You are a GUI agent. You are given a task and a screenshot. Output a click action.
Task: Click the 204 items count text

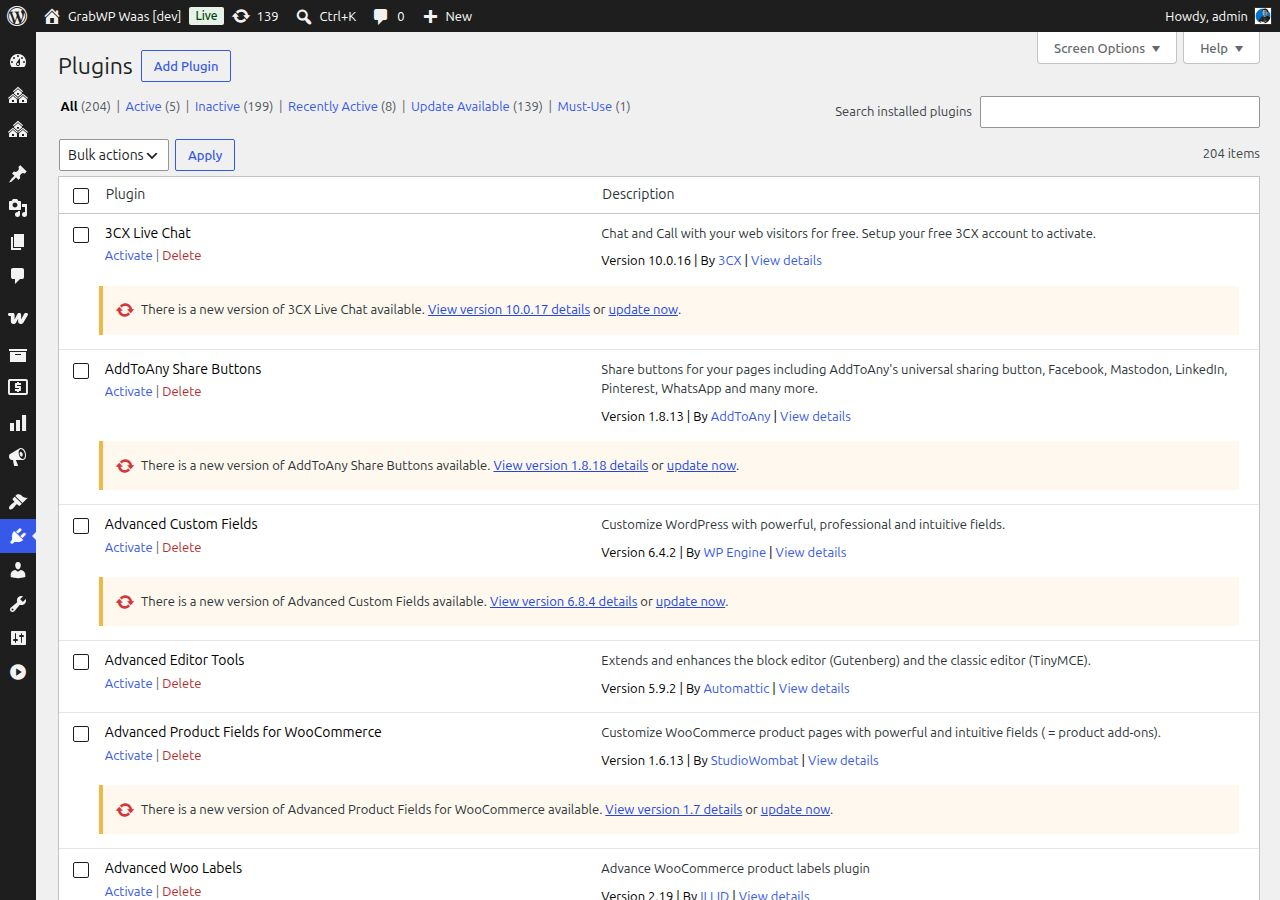click(1231, 154)
